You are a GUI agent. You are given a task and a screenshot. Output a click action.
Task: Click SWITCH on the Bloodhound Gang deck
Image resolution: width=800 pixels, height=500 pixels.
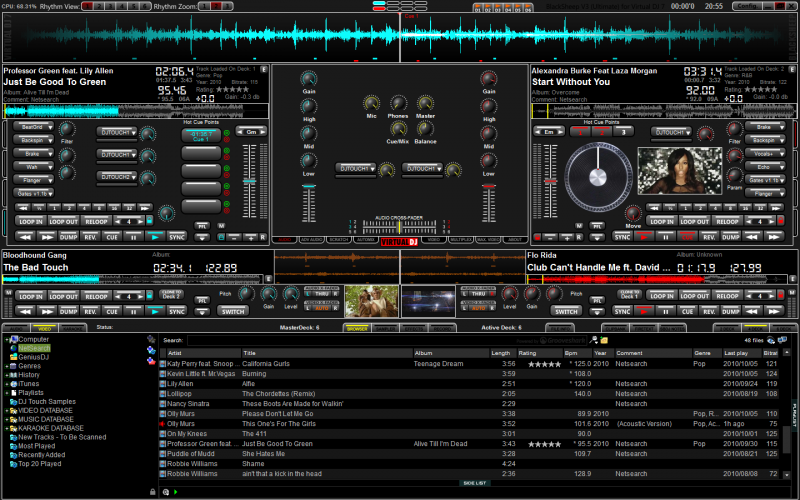tap(233, 311)
